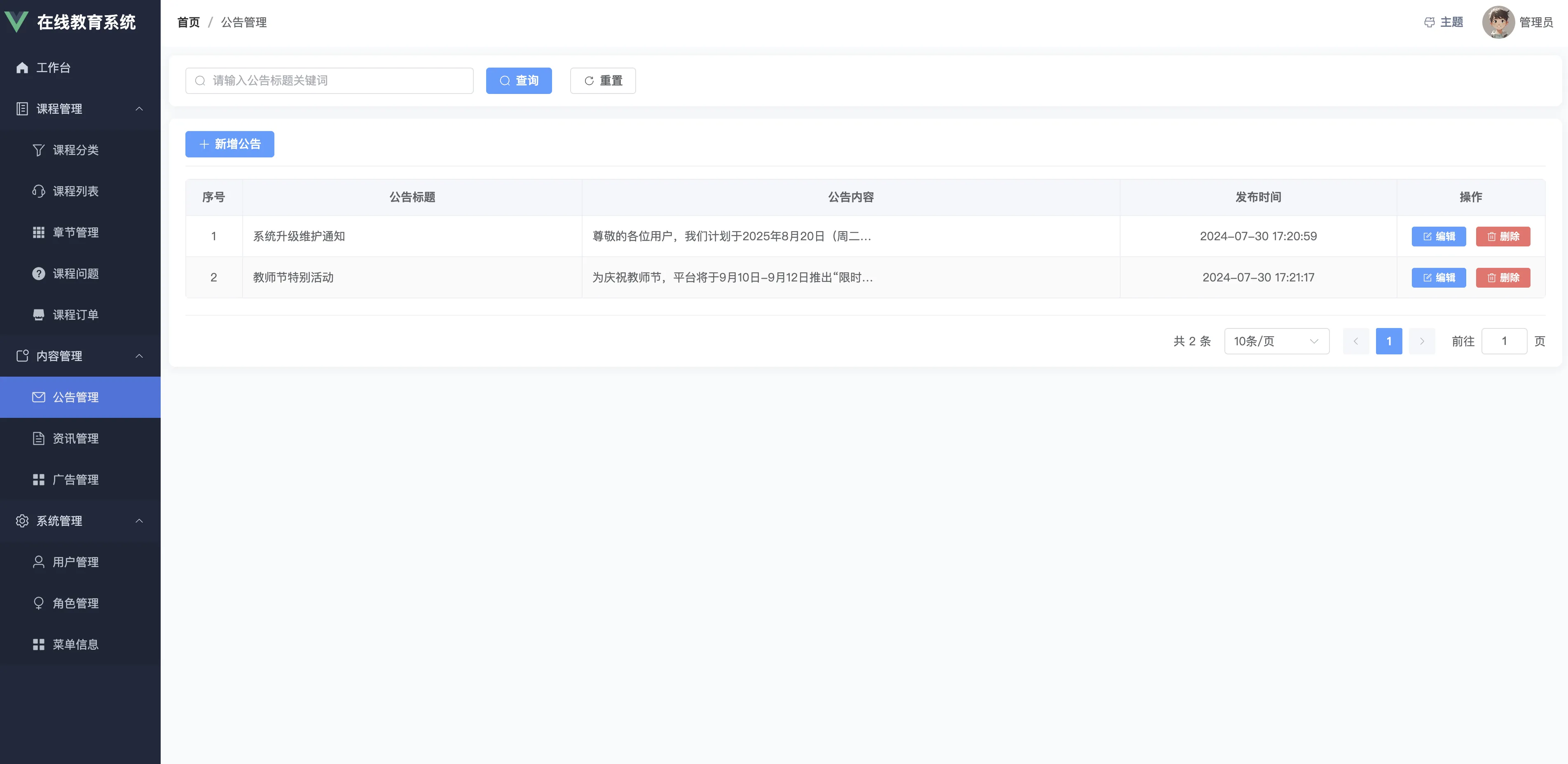1568x764 pixels.
Task: Click the add announcement button
Action: click(229, 144)
